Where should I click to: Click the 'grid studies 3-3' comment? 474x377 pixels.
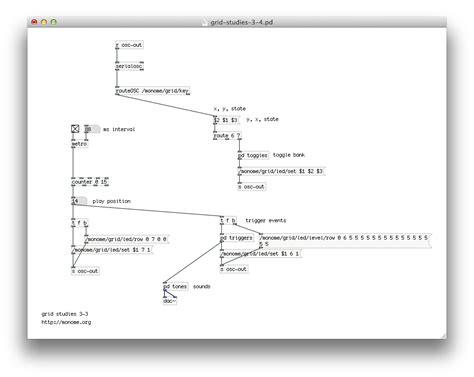(x=65, y=314)
